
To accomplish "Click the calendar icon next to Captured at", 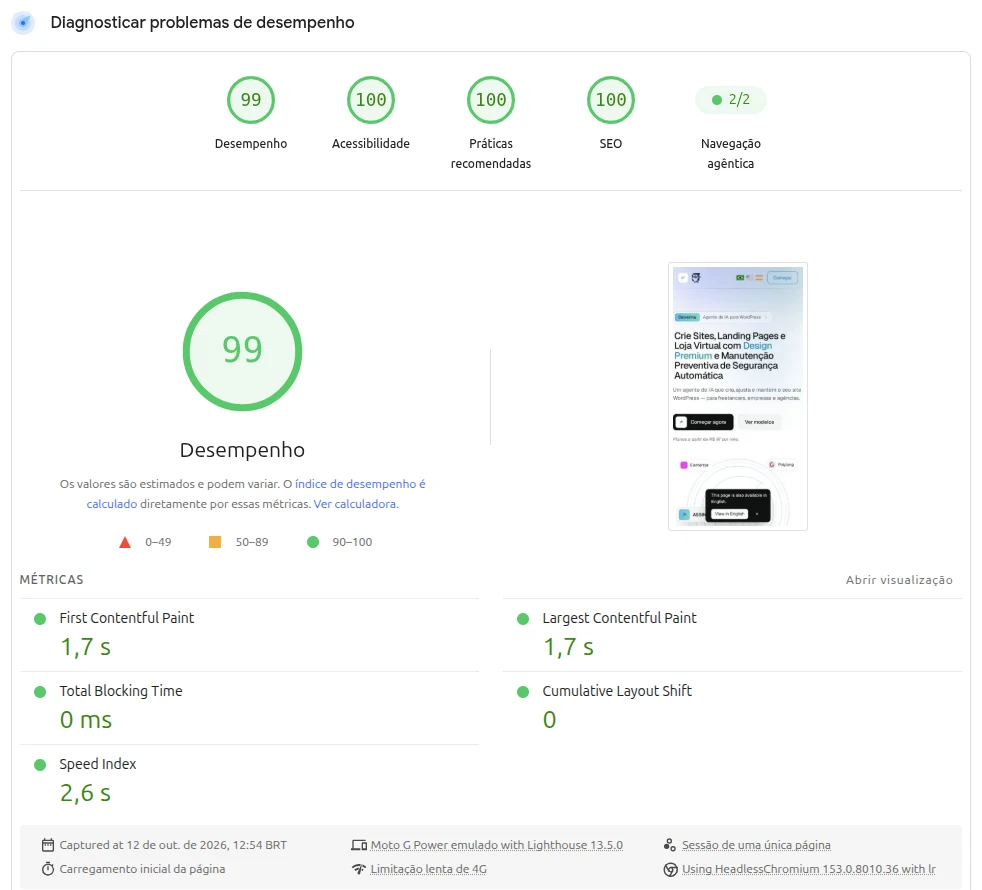I will [x=48, y=845].
